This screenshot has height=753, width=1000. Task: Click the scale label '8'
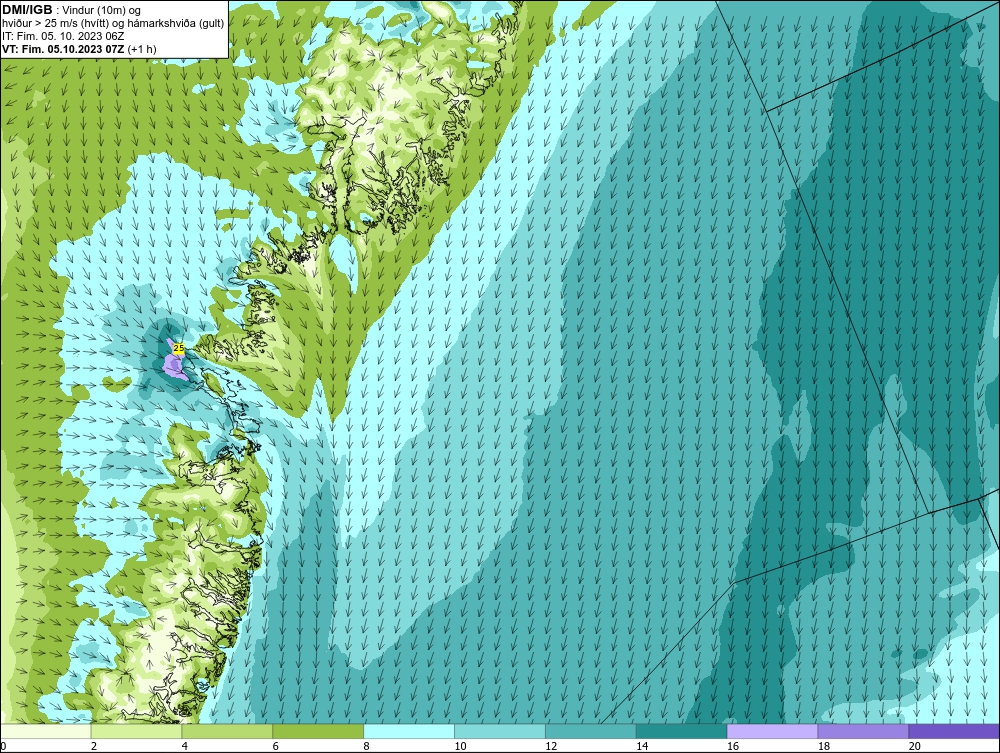tap(366, 746)
